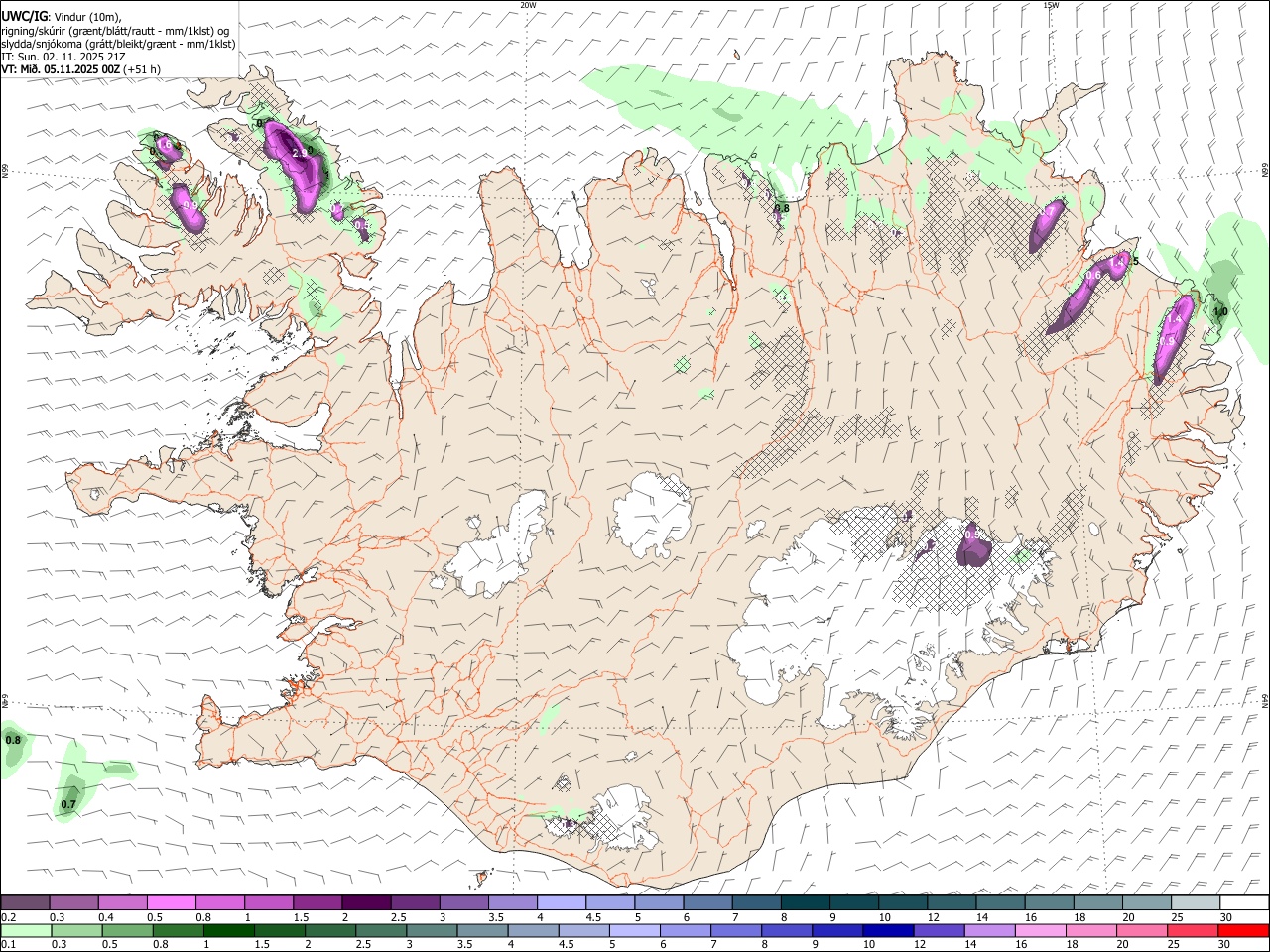Click the '2.9' snowfall value in Westfjords

(x=302, y=152)
